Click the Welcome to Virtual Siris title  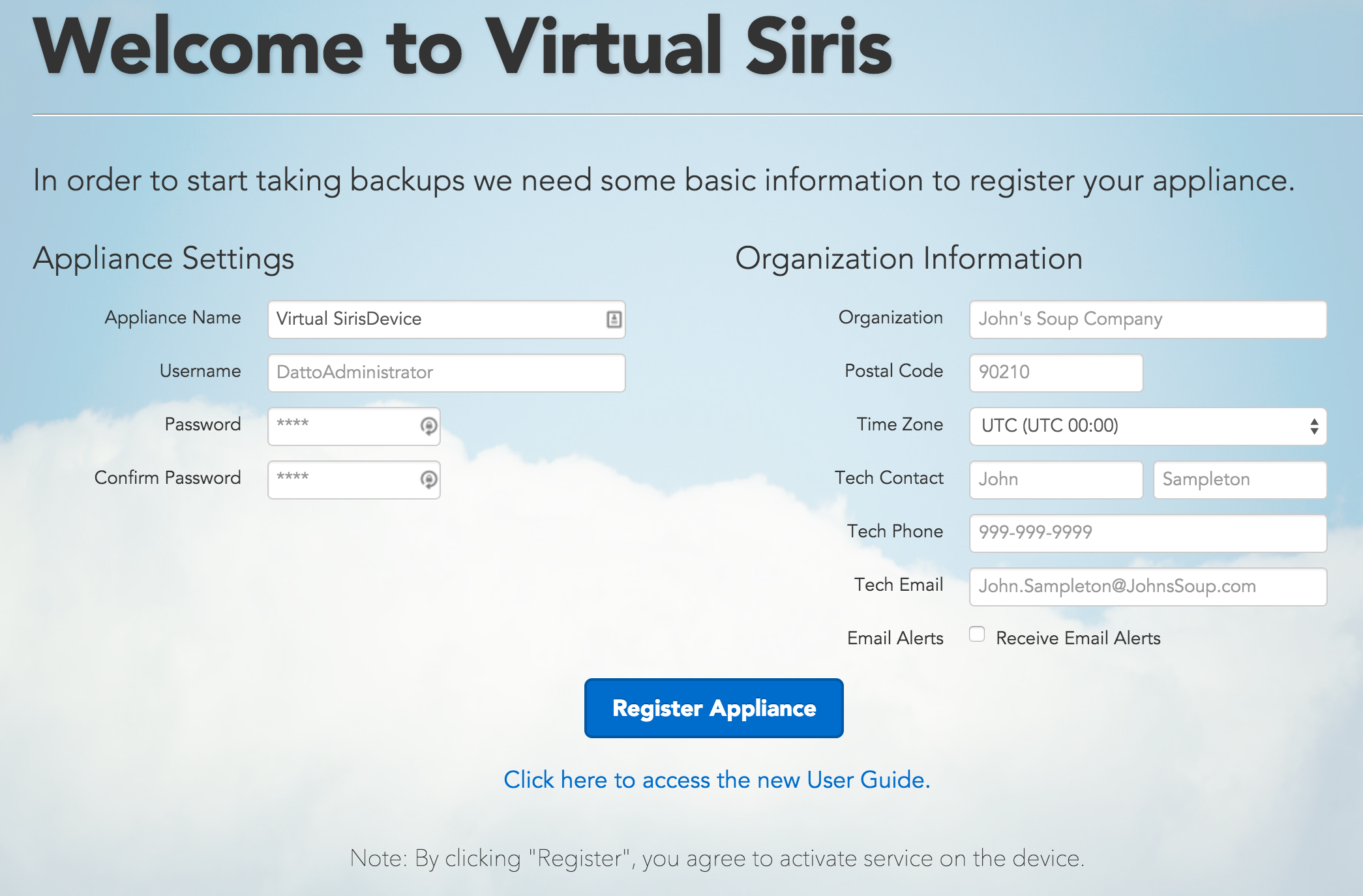point(462,46)
